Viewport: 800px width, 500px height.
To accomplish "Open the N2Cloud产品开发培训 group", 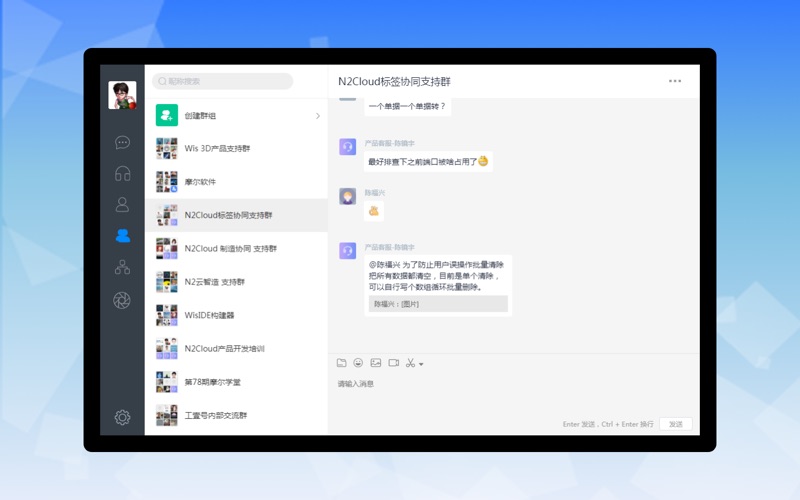I will [237, 348].
